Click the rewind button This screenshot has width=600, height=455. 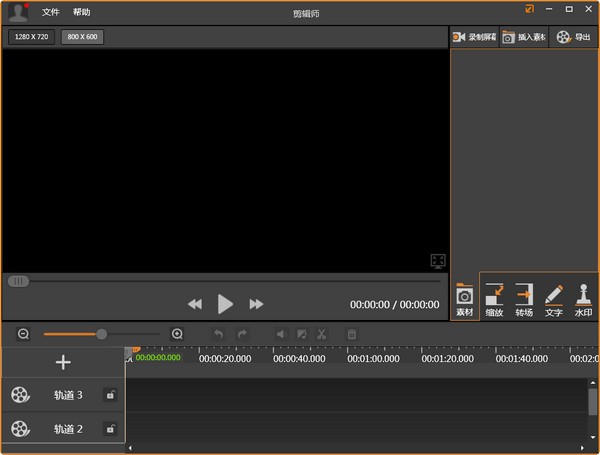point(195,304)
